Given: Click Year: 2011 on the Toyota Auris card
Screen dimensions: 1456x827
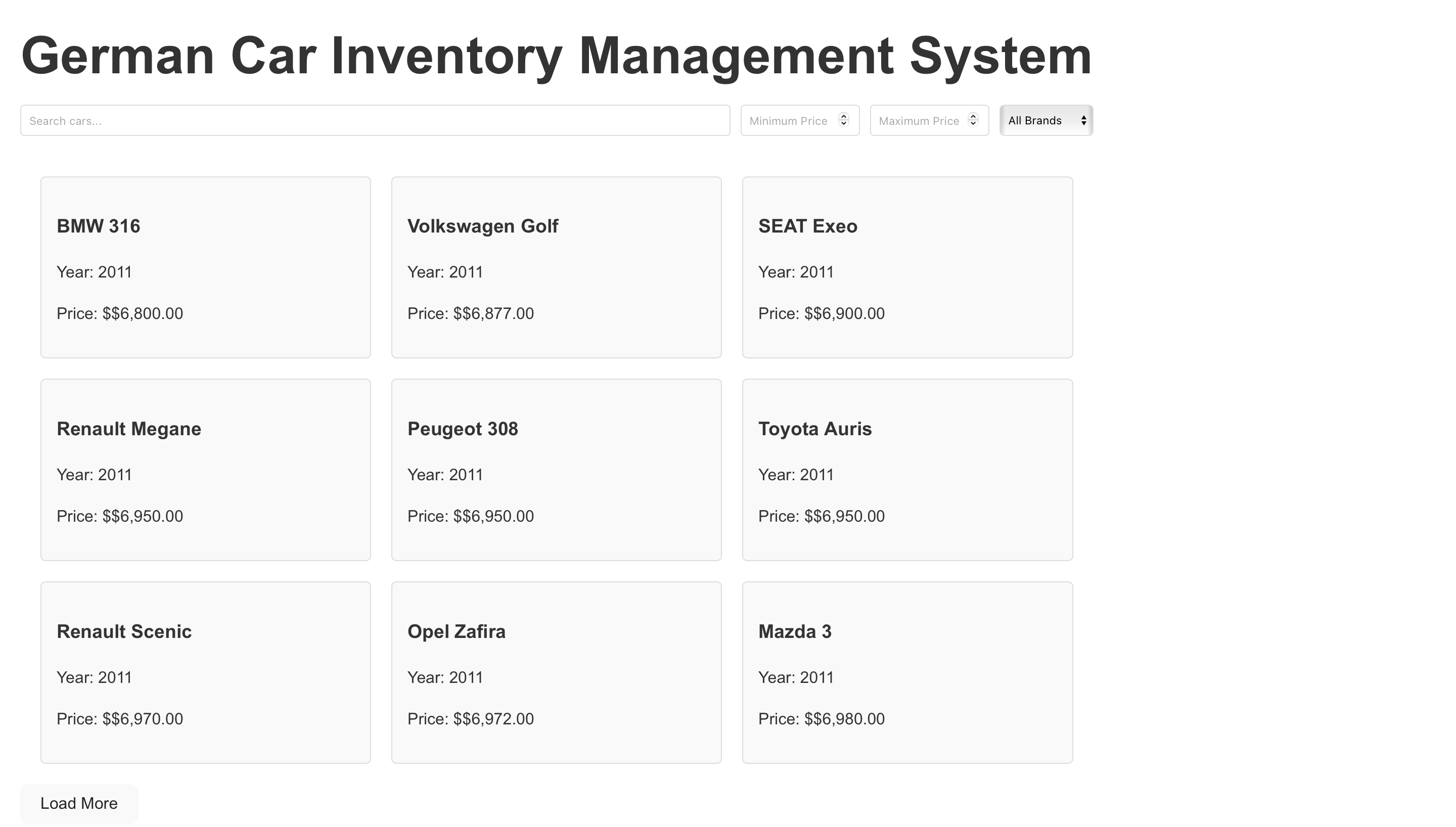Looking at the screenshot, I should pyautogui.click(x=796, y=475).
